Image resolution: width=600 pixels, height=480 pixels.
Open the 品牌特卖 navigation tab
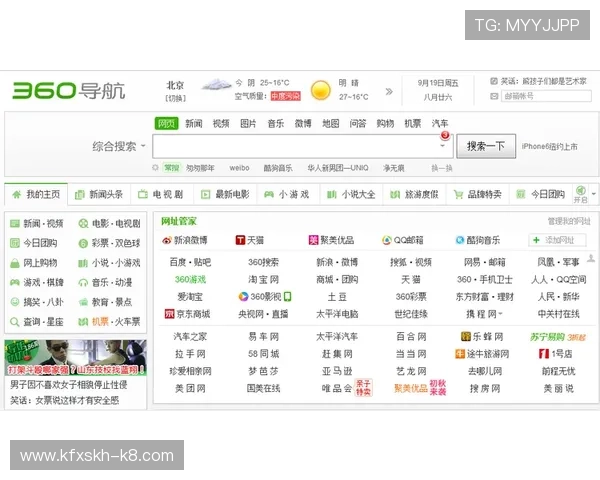[x=477, y=194]
